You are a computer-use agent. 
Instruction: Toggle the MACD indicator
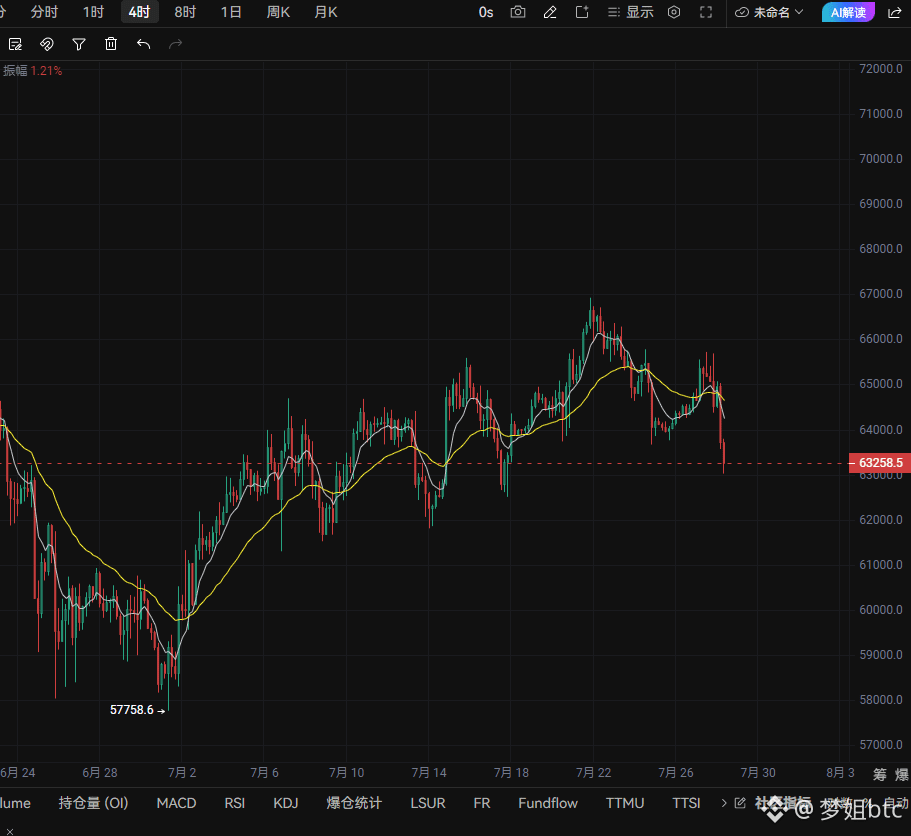tap(176, 803)
